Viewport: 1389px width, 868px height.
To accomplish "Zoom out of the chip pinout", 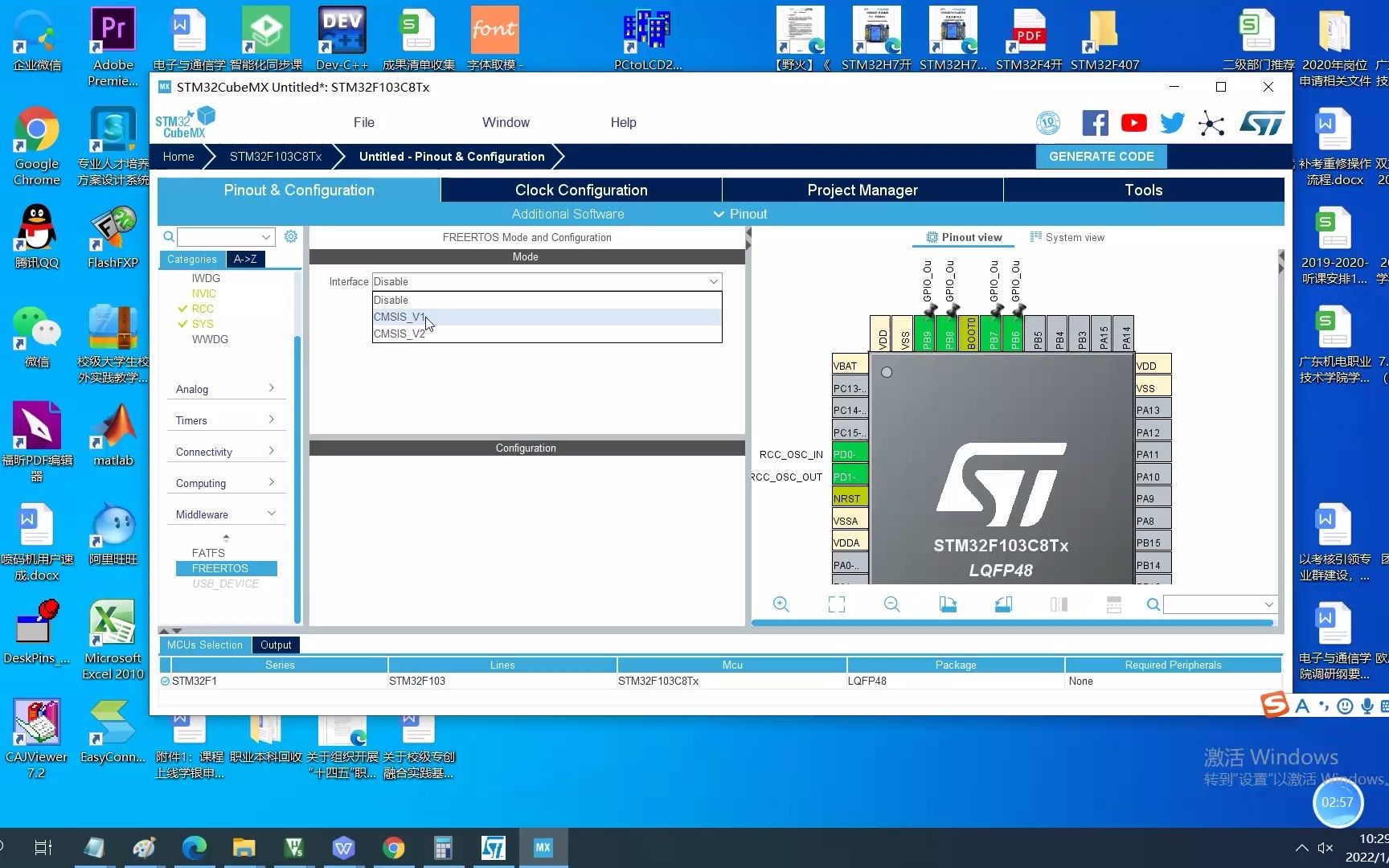I will (891, 604).
